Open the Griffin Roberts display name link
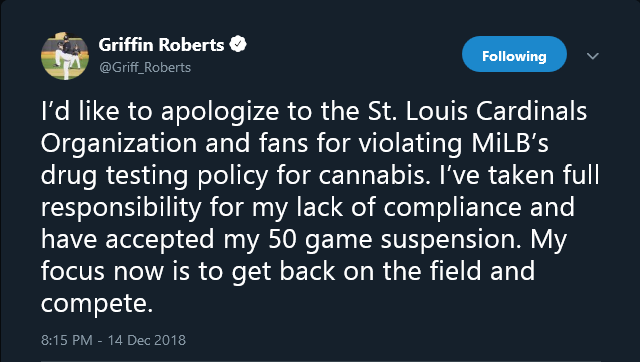Screen dimensions: 640x362 [x=161, y=44]
